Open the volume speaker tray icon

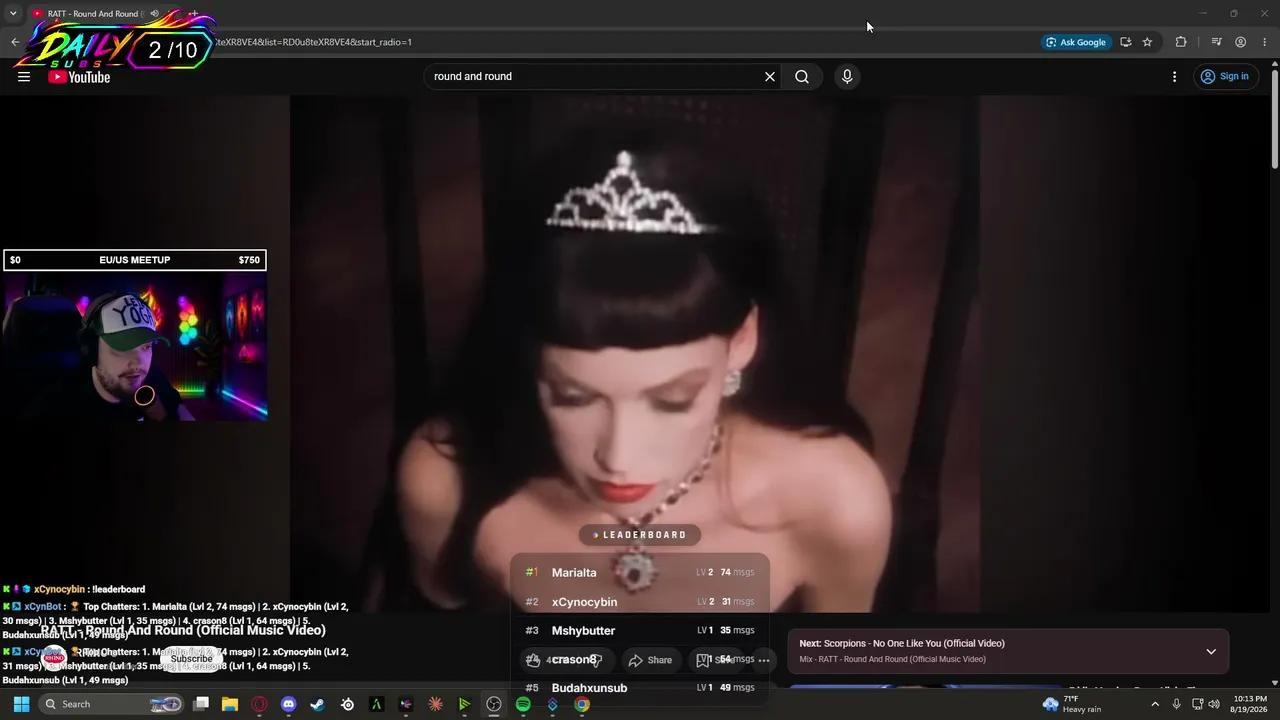1214,704
